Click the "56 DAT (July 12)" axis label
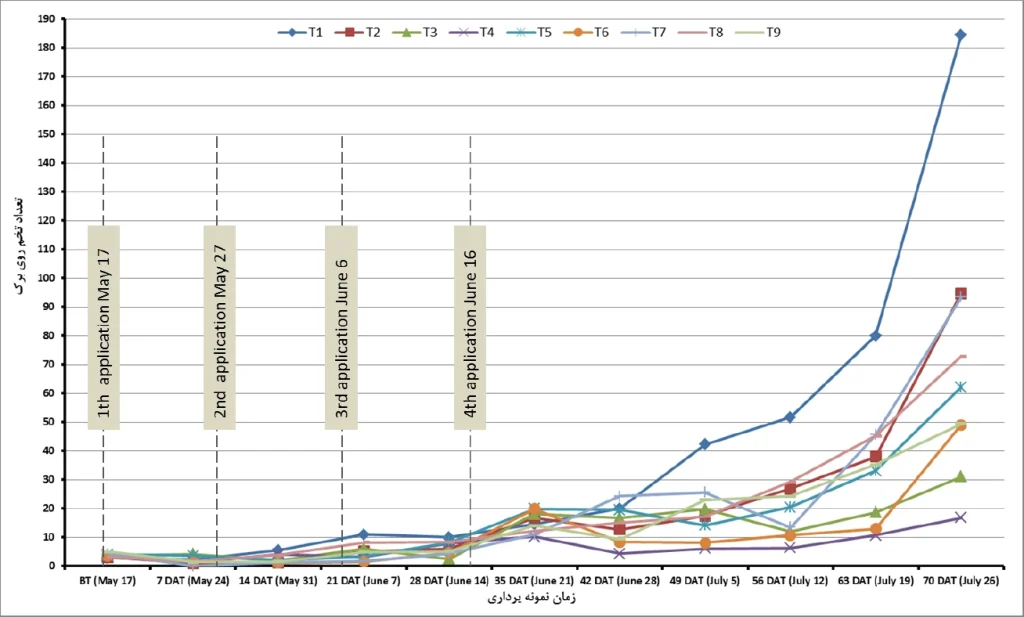Viewport: 1024px width, 617px height. 790,580
